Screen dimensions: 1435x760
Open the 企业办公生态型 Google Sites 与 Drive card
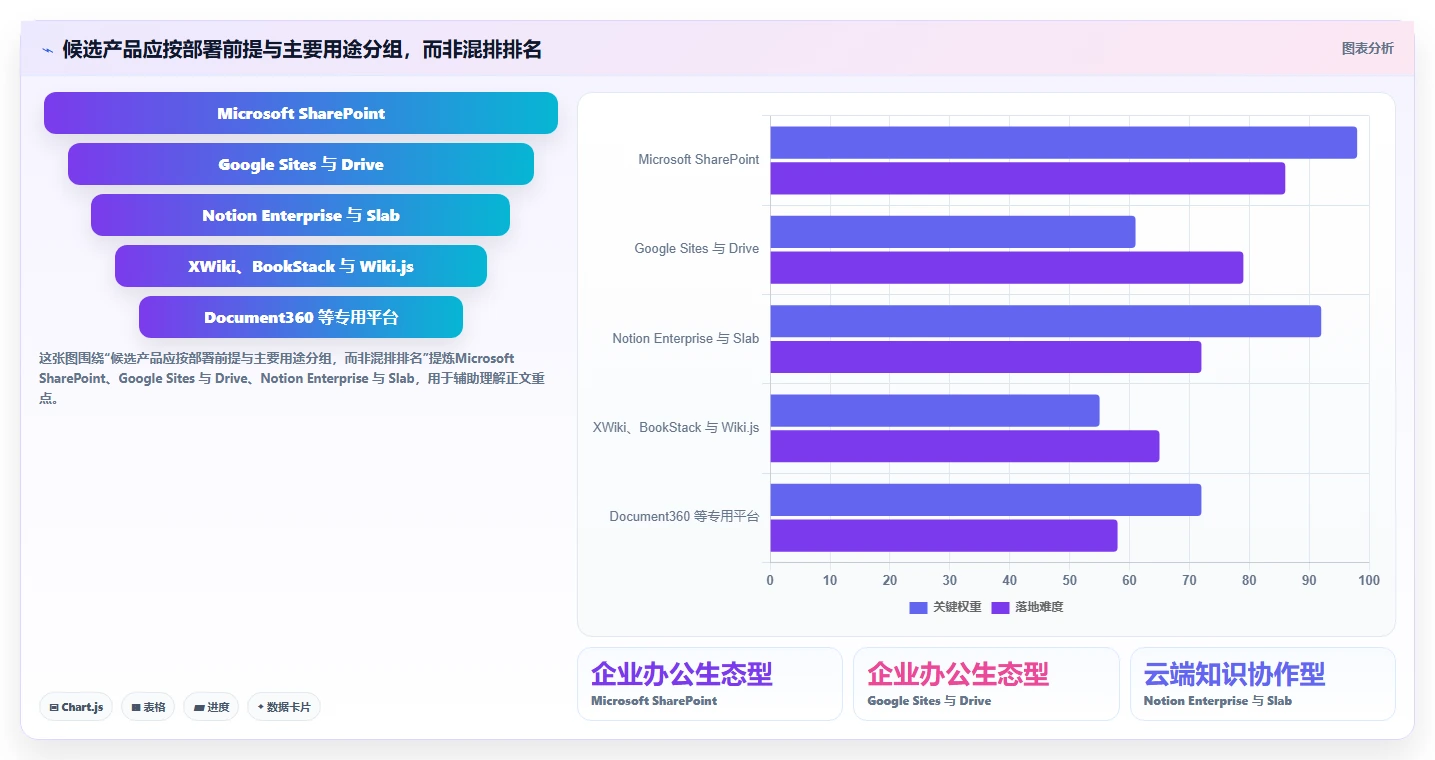pyautogui.click(x=986, y=684)
